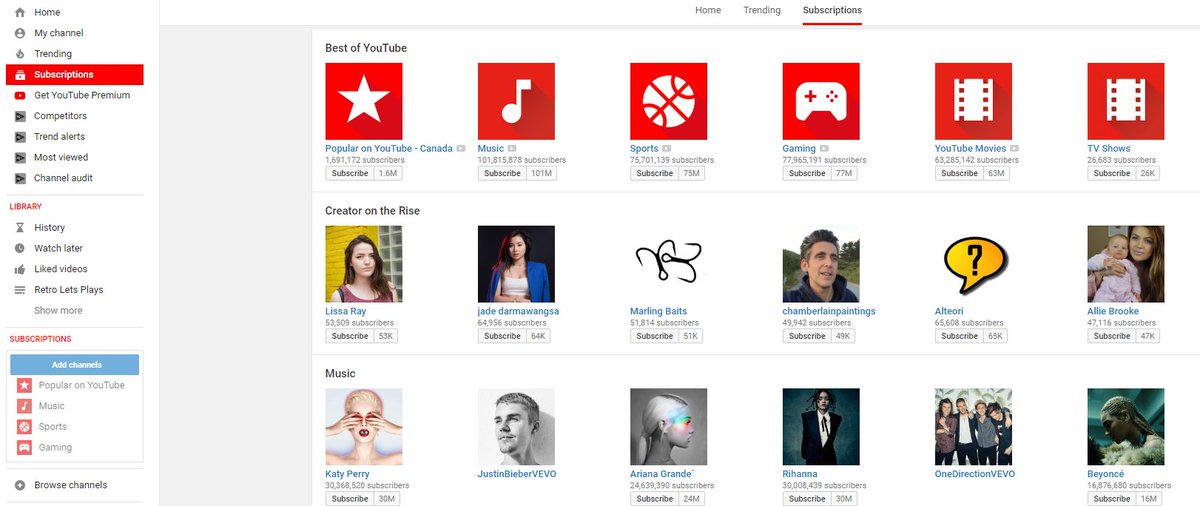
Task: Click the Beyoncé profile thumbnail
Action: (x=1126, y=427)
